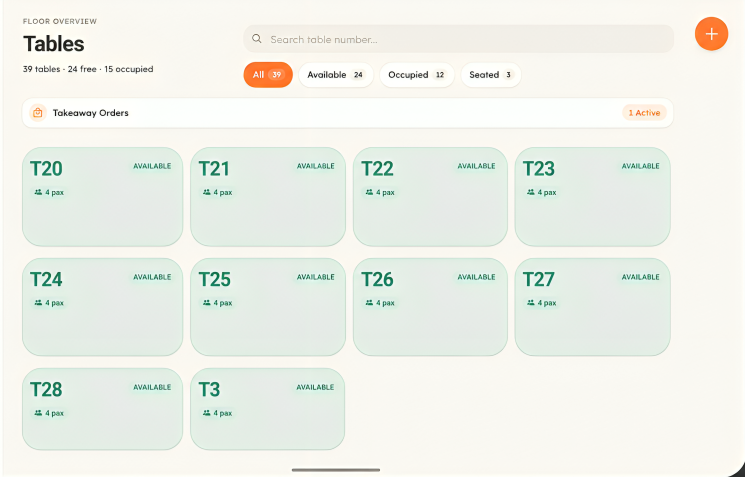This screenshot has height=477, width=745.
Task: Click the orange plus add button
Action: (x=711, y=34)
